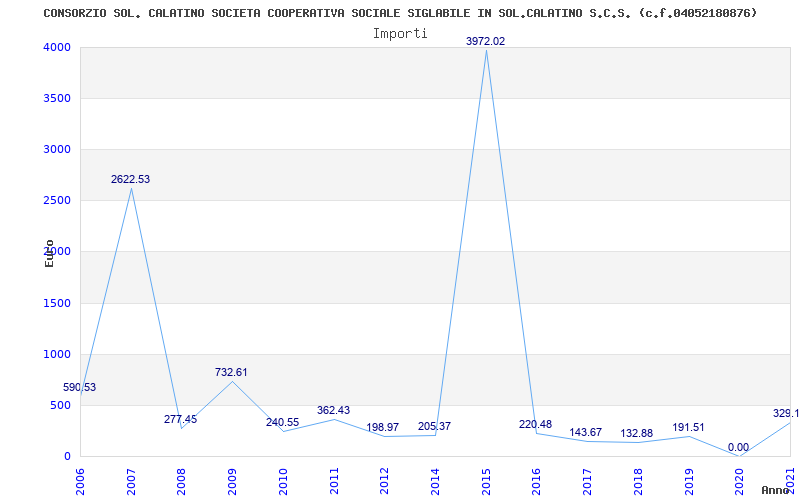This screenshot has width=800, height=500.
Task: Click the data label 590.53
Action: point(80,387)
